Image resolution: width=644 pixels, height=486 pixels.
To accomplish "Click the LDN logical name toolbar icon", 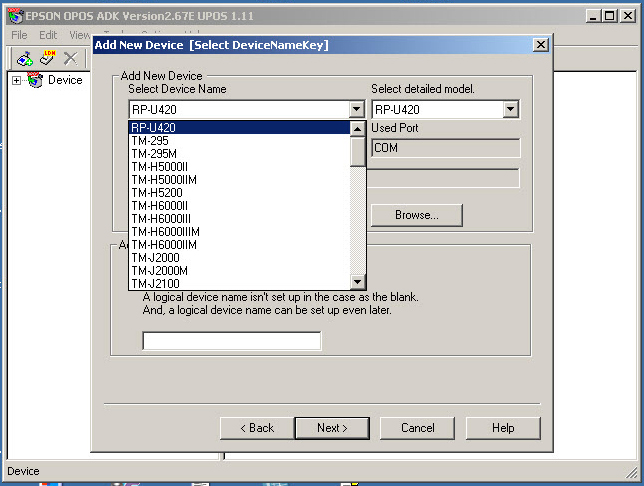I will [x=48, y=58].
